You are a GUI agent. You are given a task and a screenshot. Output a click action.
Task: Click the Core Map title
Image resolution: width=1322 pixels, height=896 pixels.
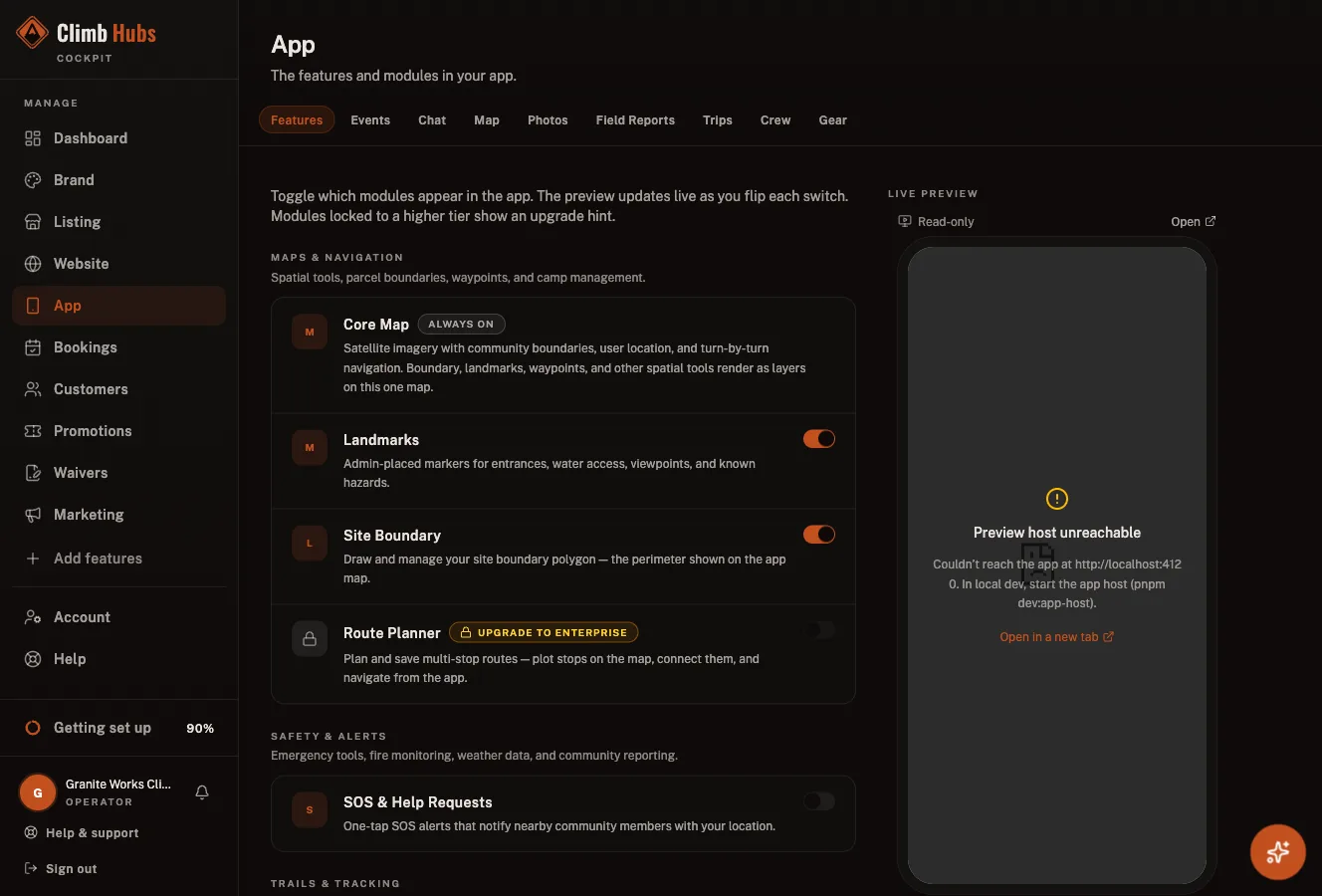(x=376, y=325)
